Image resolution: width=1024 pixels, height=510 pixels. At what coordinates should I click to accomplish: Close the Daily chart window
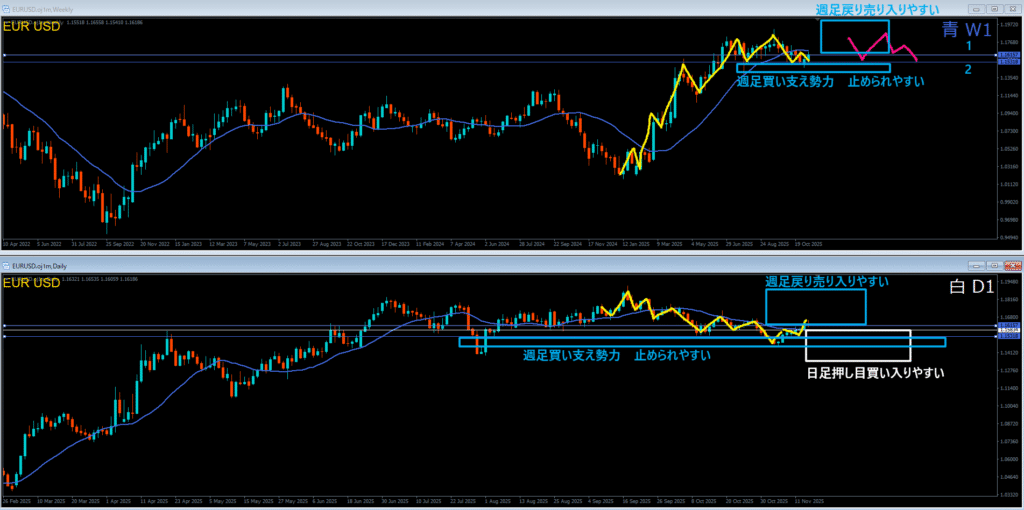coord(1012,265)
